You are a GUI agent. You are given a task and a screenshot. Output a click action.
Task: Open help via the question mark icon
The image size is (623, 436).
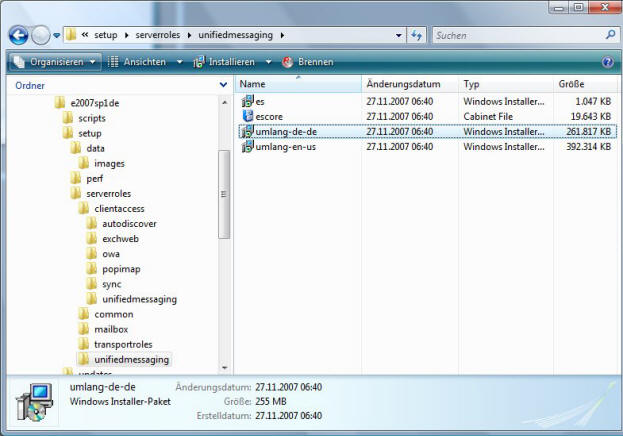click(608, 62)
